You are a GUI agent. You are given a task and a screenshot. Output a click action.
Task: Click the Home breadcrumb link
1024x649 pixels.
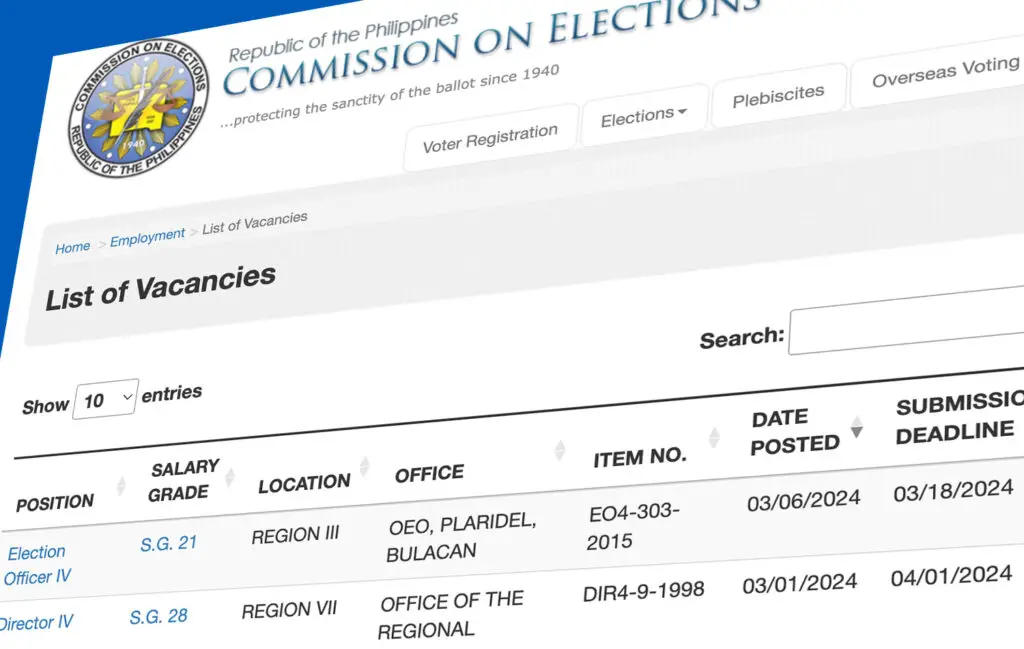coord(72,247)
